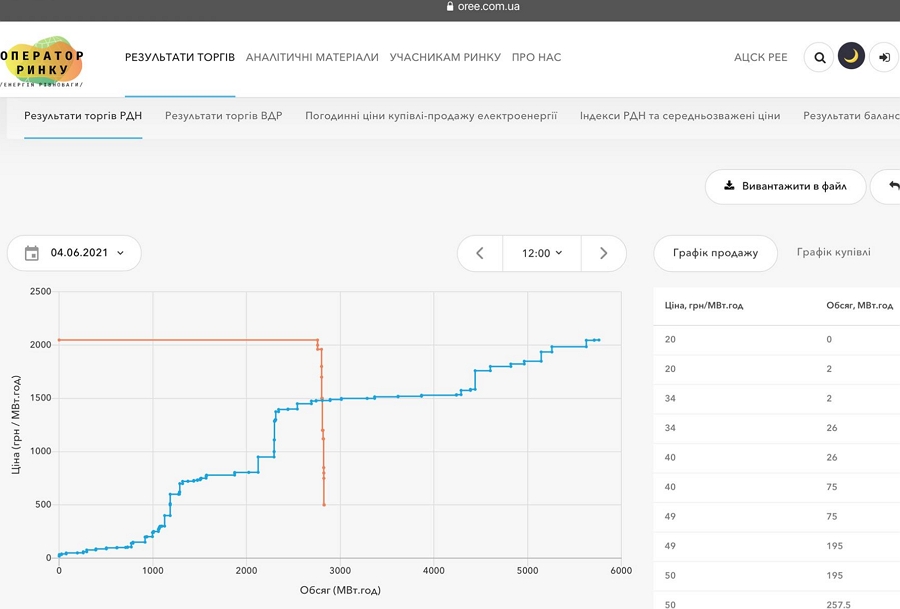Open the search magnifier icon
Viewport: 900px width, 609px height.
[820, 57]
